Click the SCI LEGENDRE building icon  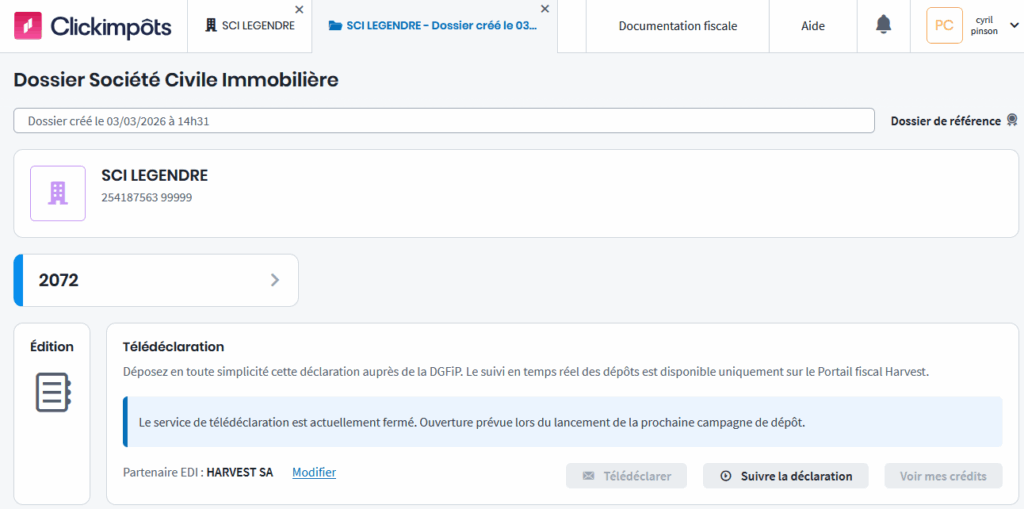pyautogui.click(x=58, y=193)
